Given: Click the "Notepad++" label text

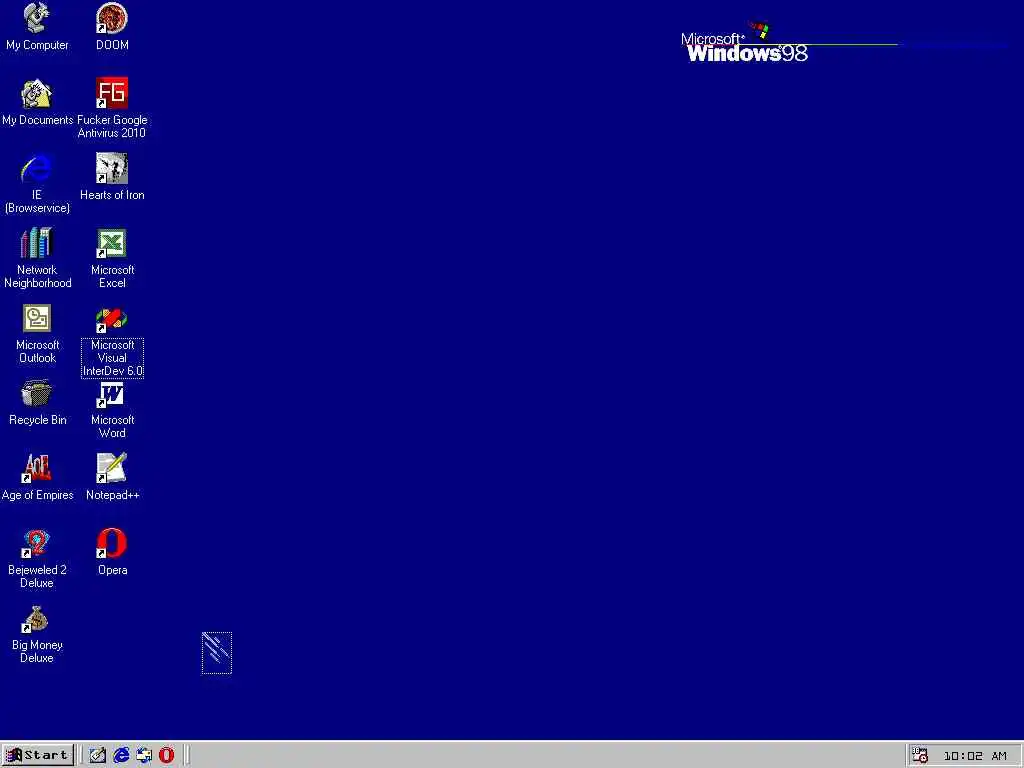Looking at the screenshot, I should pyautogui.click(x=112, y=495).
